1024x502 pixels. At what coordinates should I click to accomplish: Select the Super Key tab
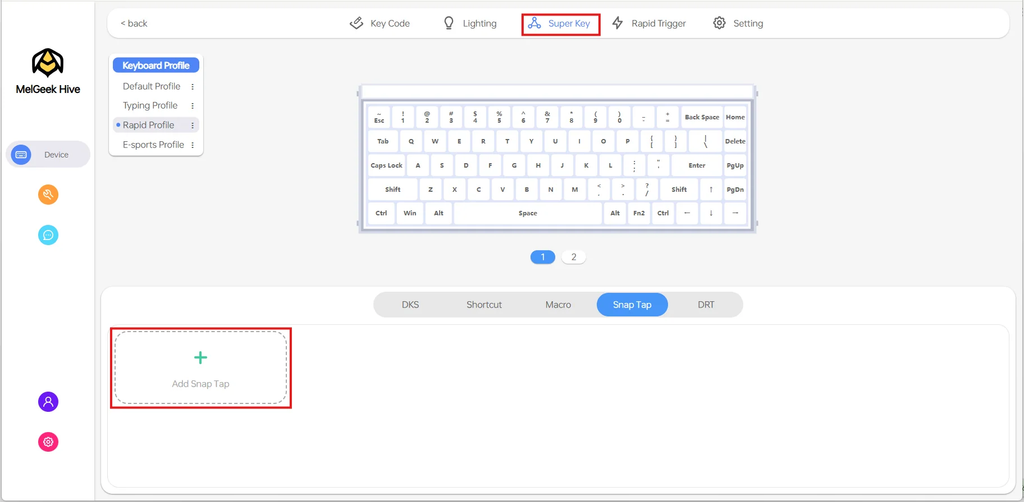click(560, 24)
